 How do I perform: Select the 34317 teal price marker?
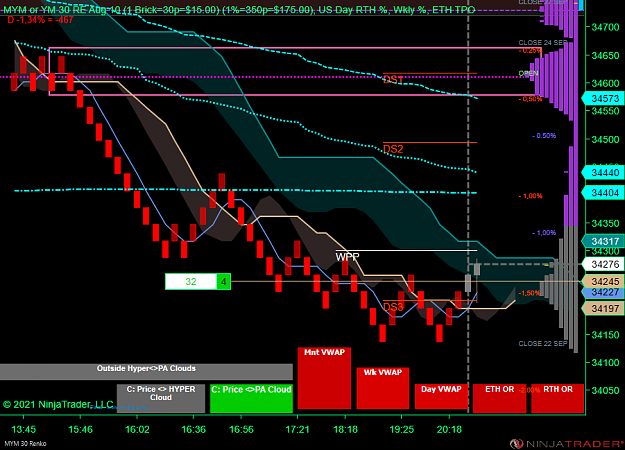[603, 241]
